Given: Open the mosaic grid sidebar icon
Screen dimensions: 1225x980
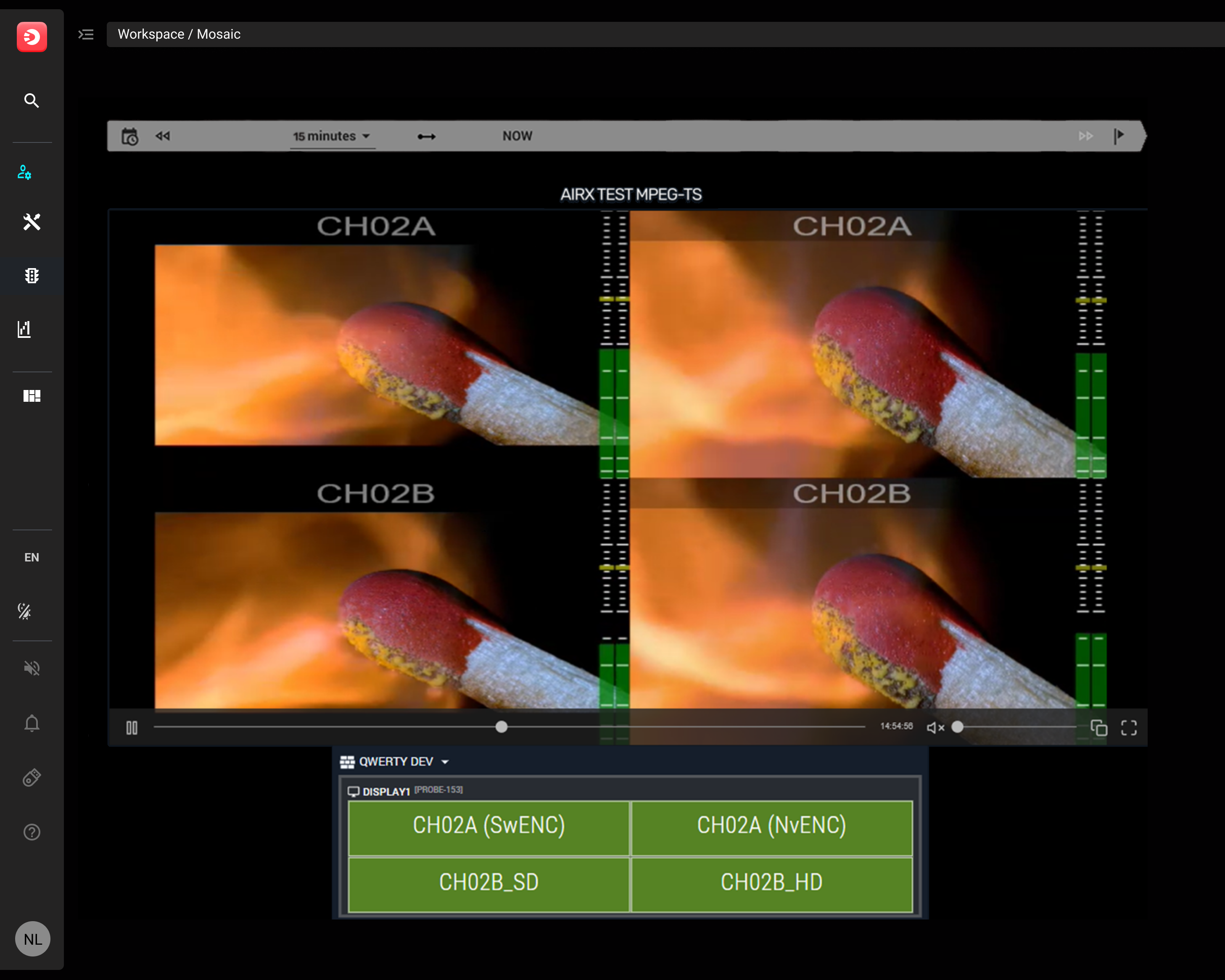Looking at the screenshot, I should (32, 396).
